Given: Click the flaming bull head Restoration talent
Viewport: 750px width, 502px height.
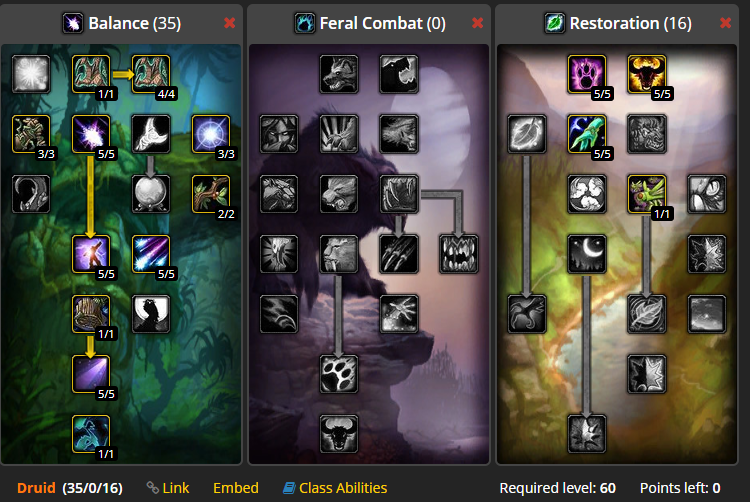Looking at the screenshot, I should pyautogui.click(x=646, y=74).
